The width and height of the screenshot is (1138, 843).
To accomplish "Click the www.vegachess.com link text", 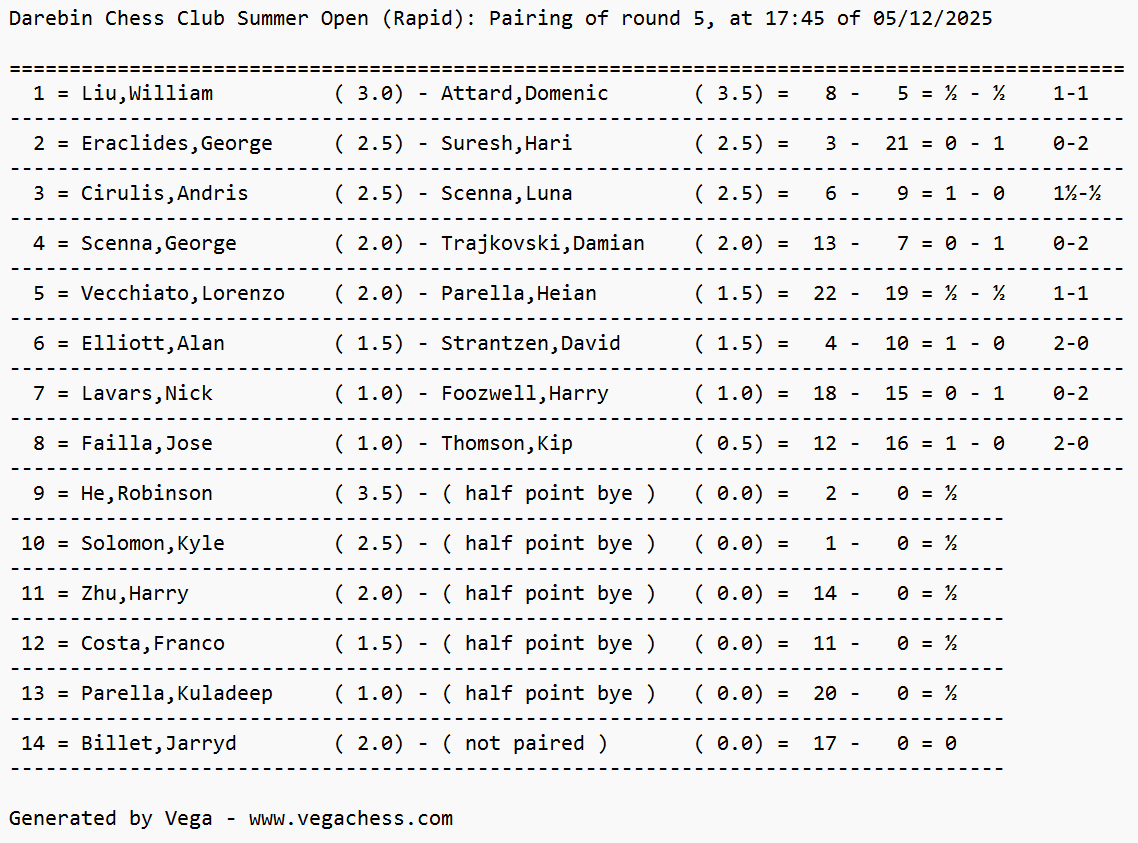I will 350,819.
